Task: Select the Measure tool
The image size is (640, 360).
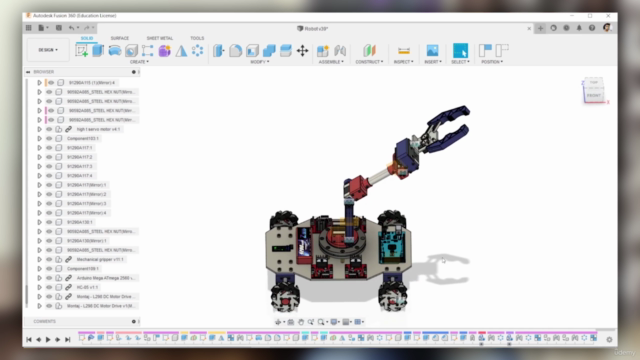Action: coord(404,51)
